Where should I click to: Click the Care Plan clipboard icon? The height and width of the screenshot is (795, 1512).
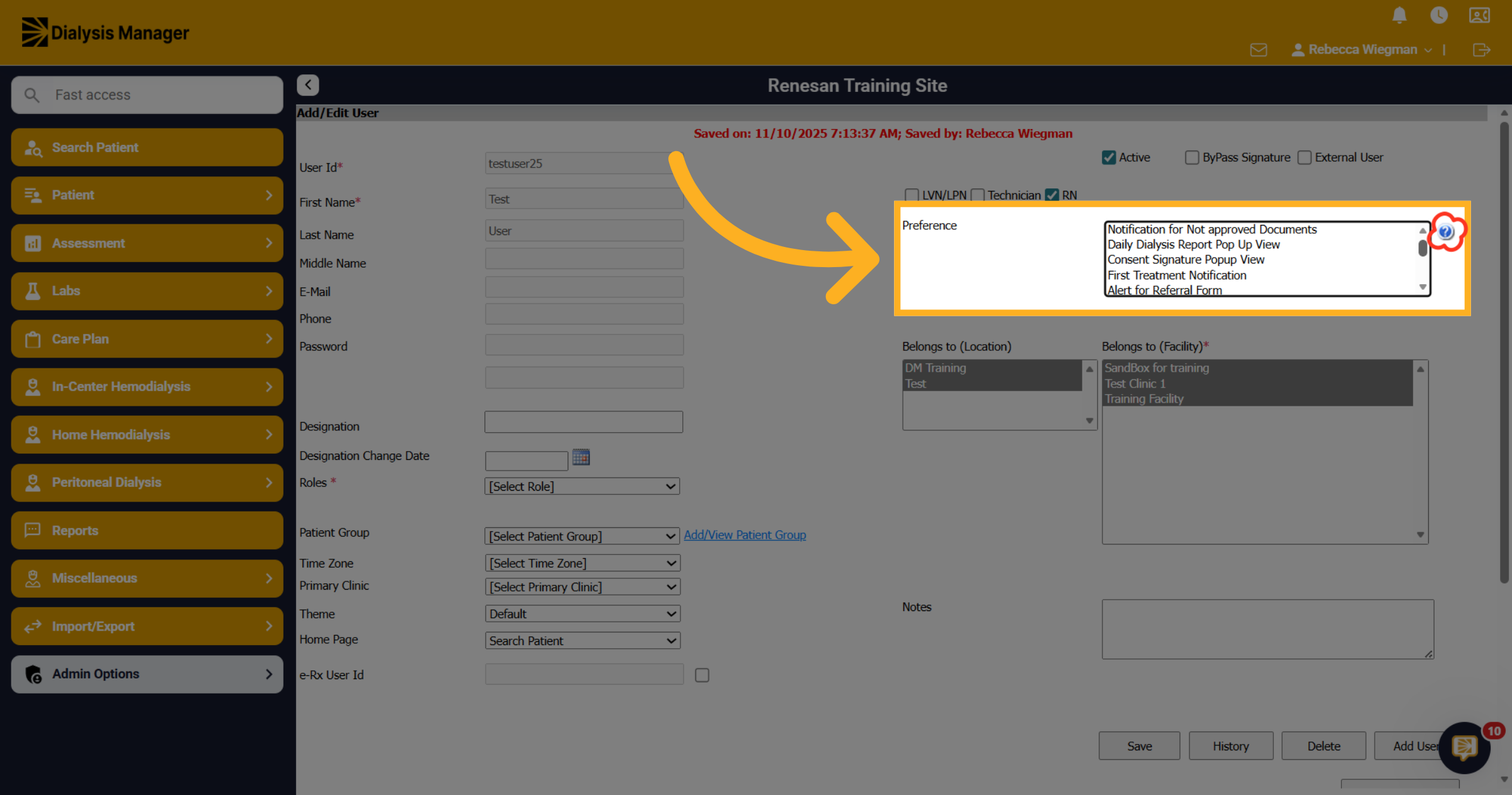tap(33, 340)
